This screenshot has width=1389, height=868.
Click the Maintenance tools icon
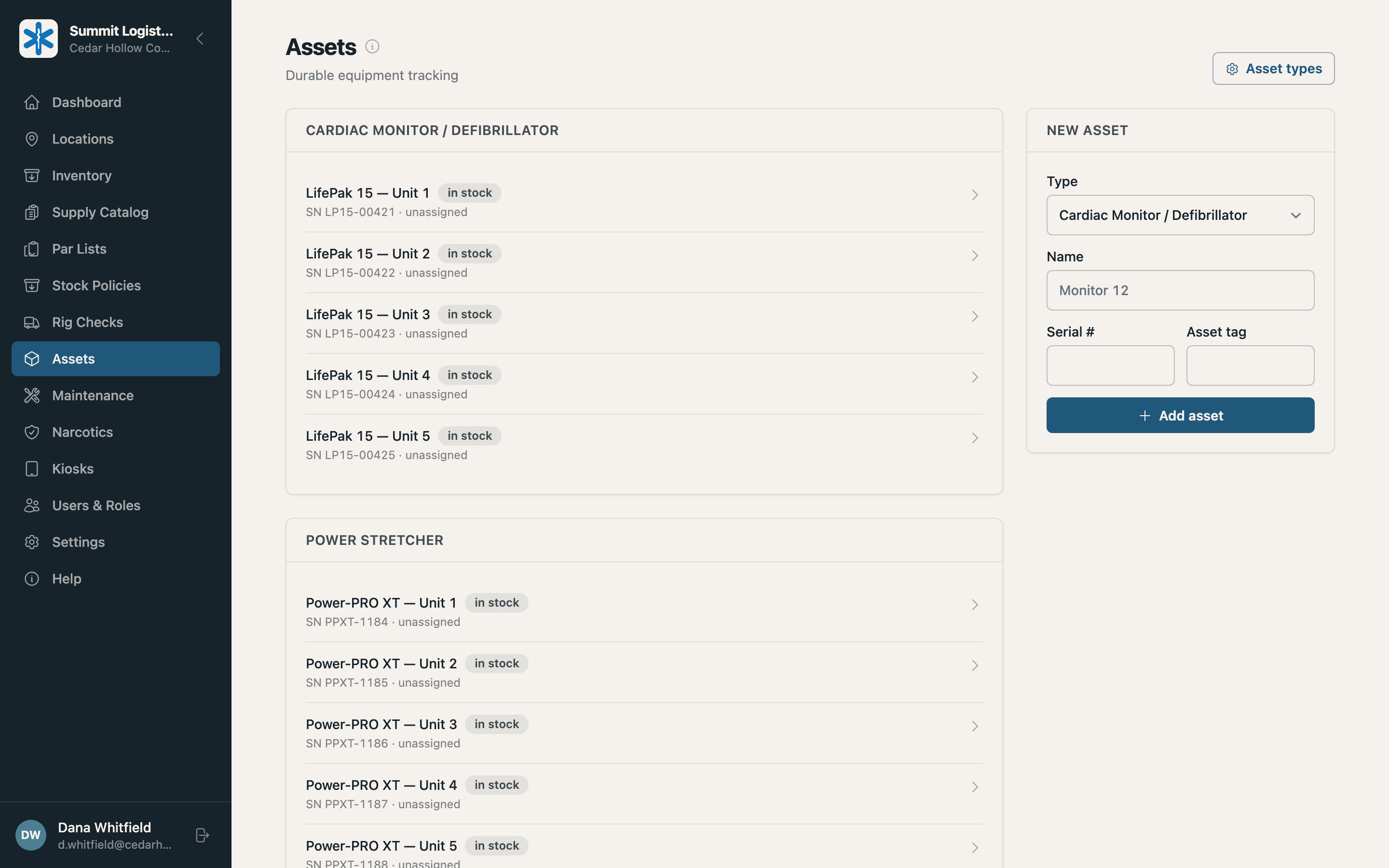[31, 395]
